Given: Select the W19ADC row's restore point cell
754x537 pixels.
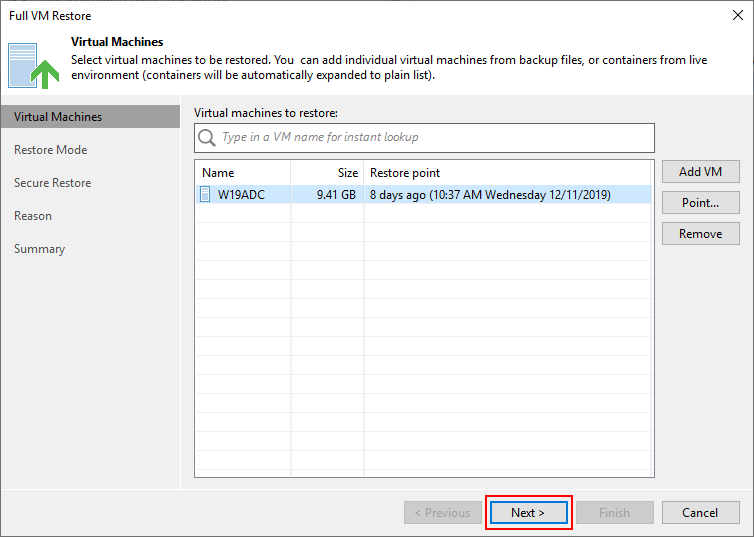Looking at the screenshot, I should (x=507, y=195).
